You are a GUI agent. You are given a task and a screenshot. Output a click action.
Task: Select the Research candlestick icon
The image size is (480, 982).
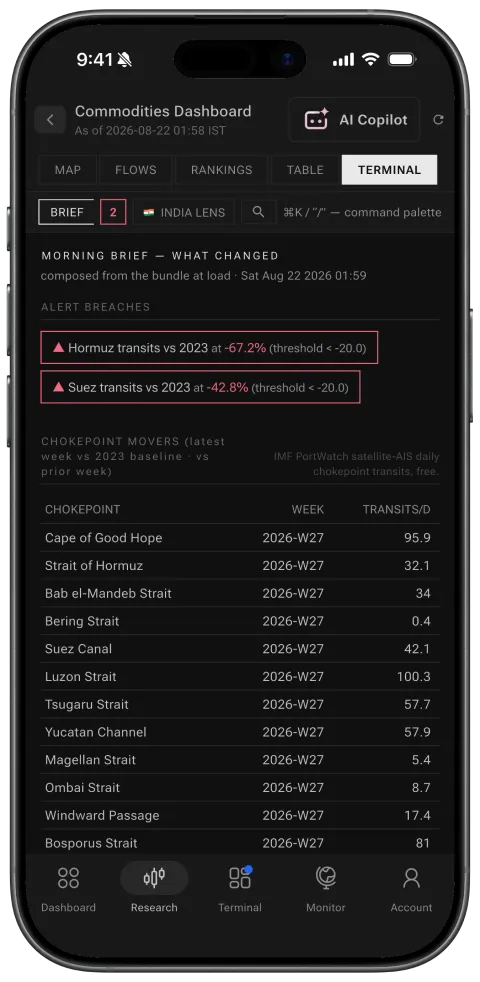point(154,877)
